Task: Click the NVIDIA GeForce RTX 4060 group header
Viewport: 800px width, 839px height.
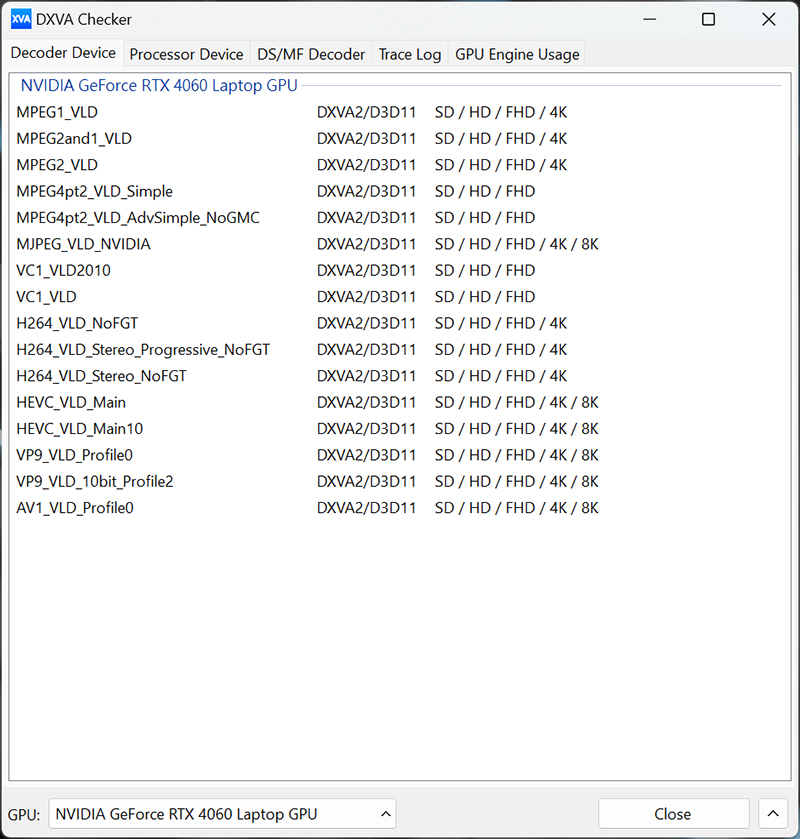Action: pos(159,86)
